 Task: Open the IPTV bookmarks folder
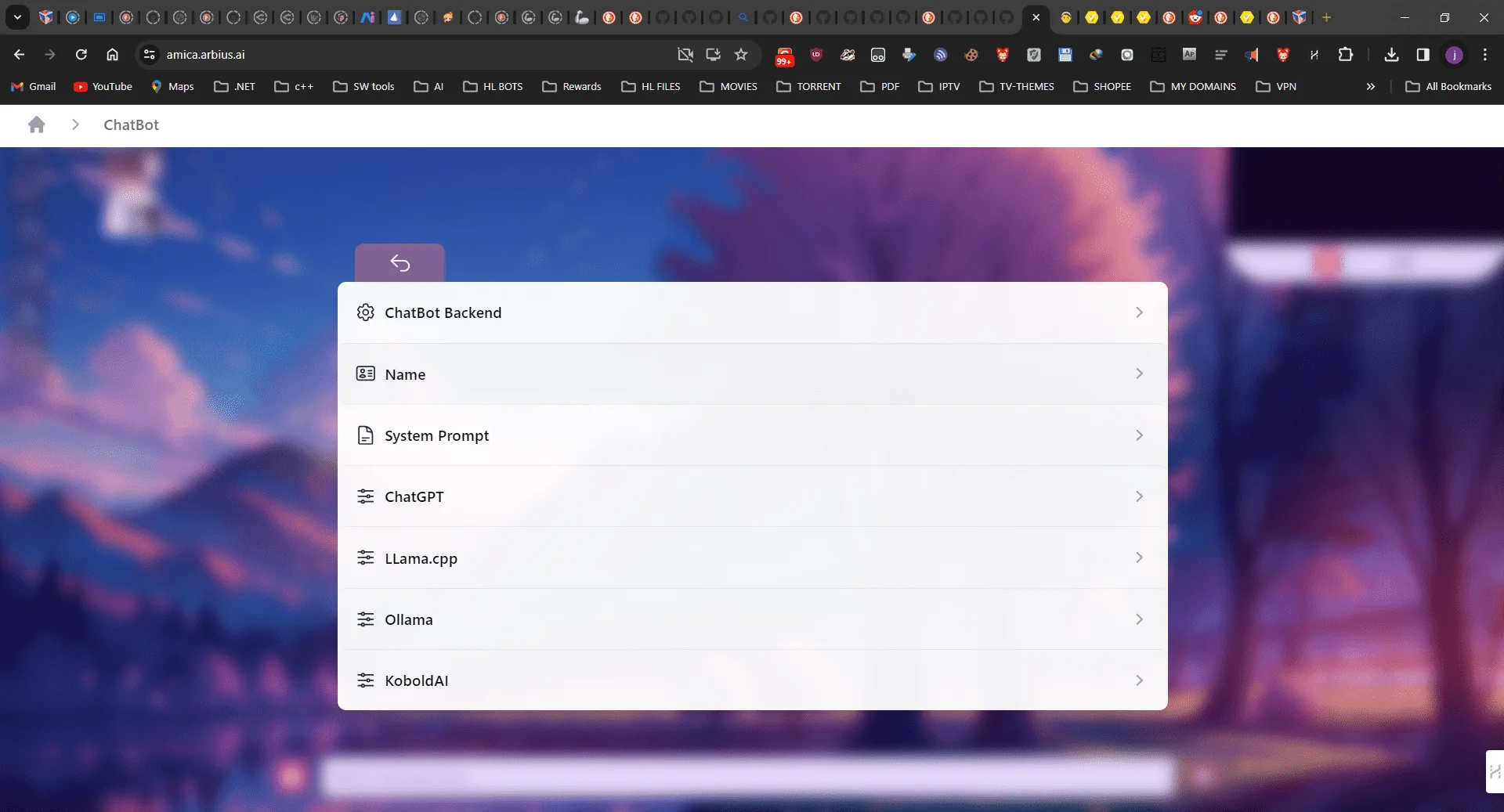[x=939, y=86]
